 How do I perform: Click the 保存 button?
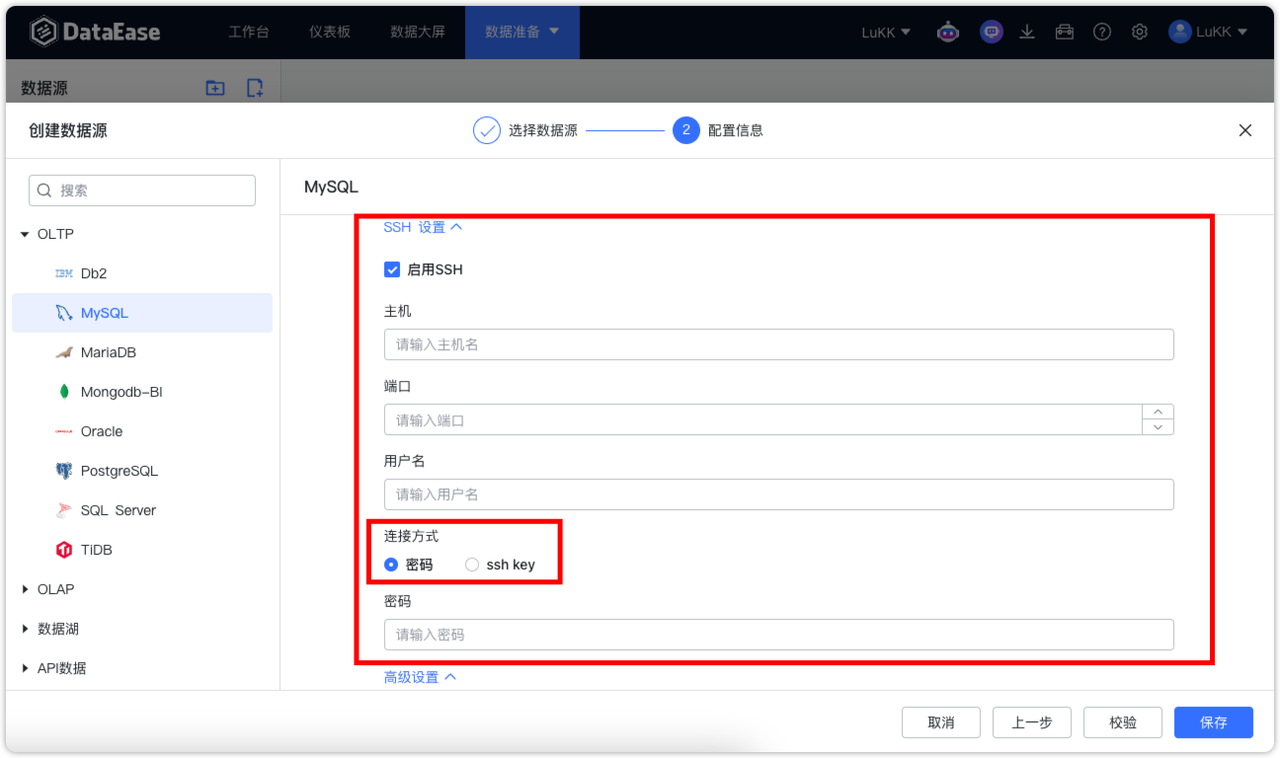tap(1214, 722)
